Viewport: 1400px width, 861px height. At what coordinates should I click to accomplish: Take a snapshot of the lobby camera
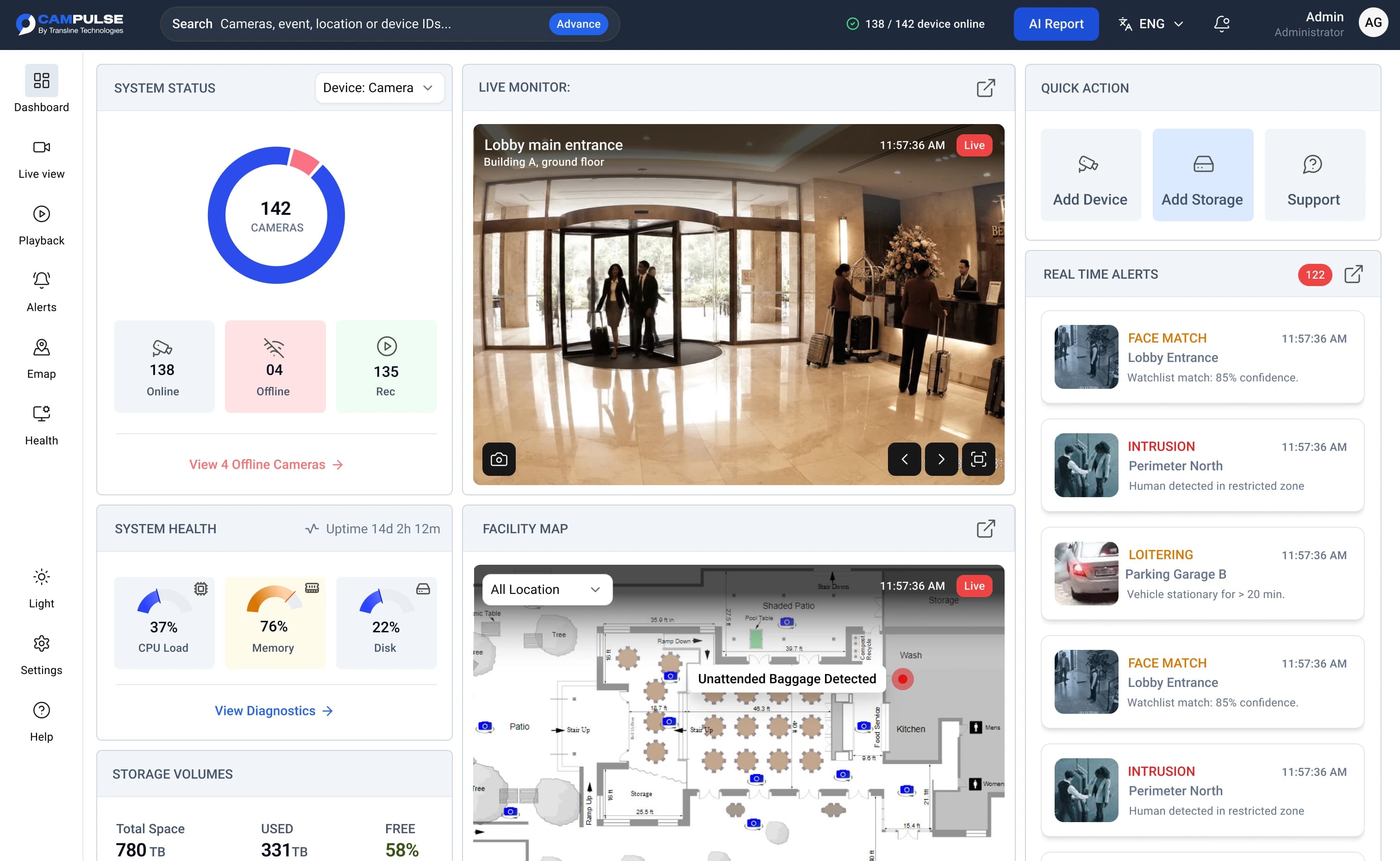click(499, 459)
